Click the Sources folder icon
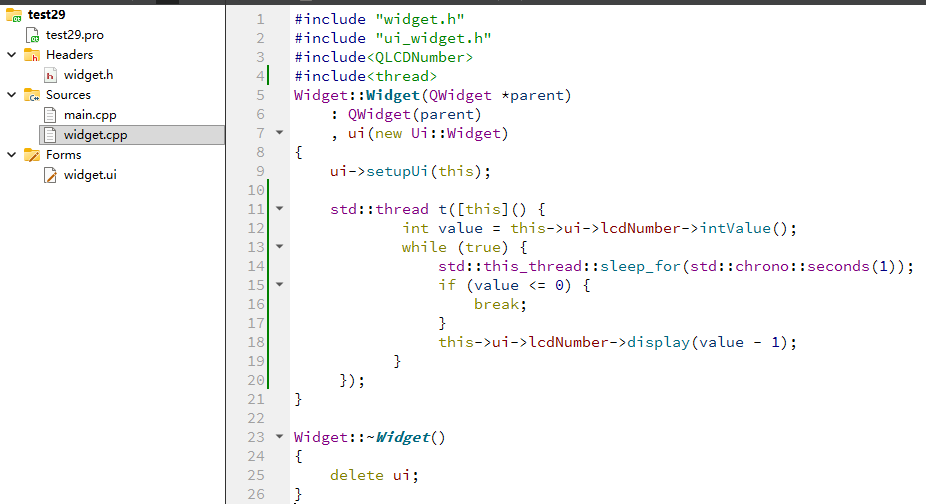 32,95
